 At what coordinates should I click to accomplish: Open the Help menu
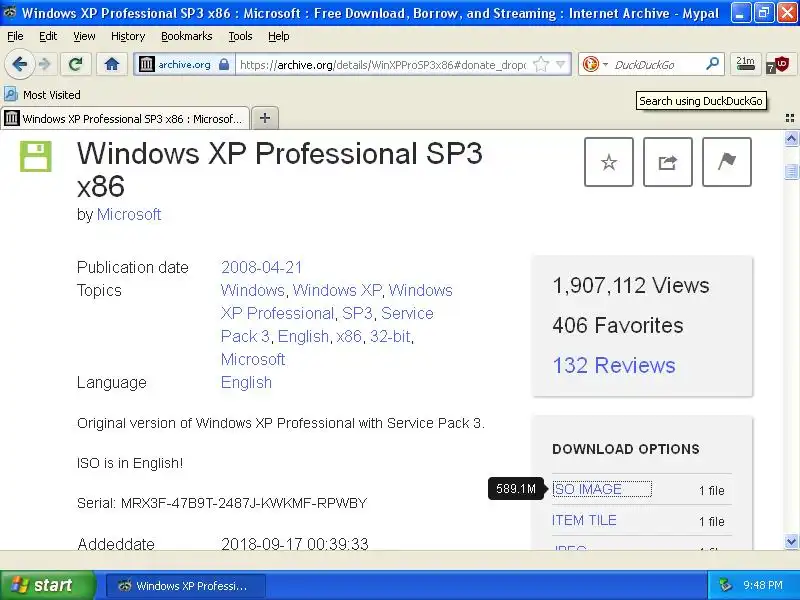(279, 36)
